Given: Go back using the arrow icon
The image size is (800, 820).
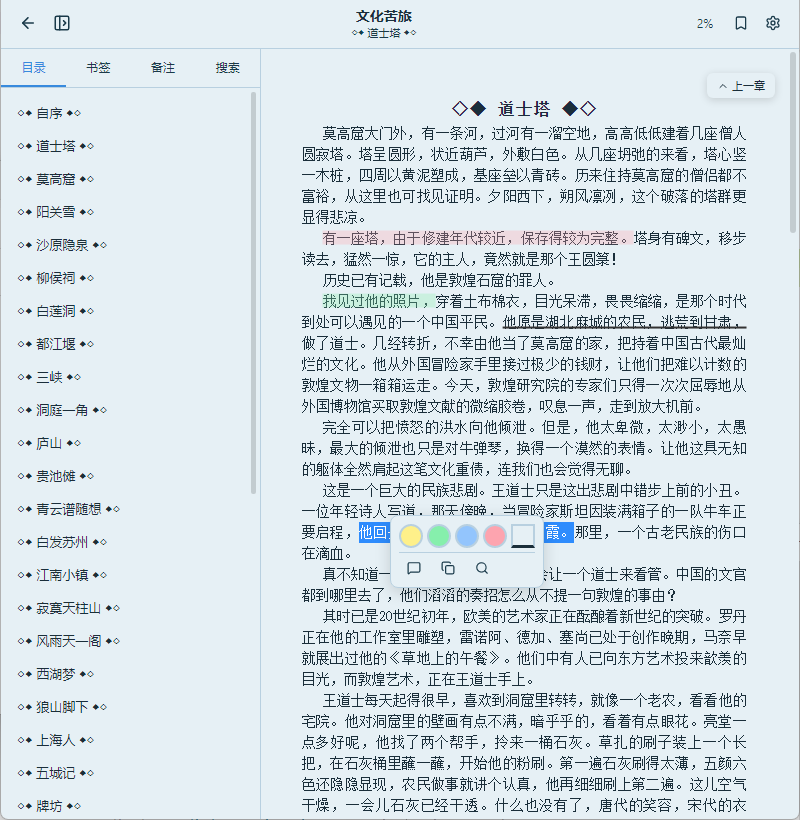Looking at the screenshot, I should pyautogui.click(x=28, y=23).
